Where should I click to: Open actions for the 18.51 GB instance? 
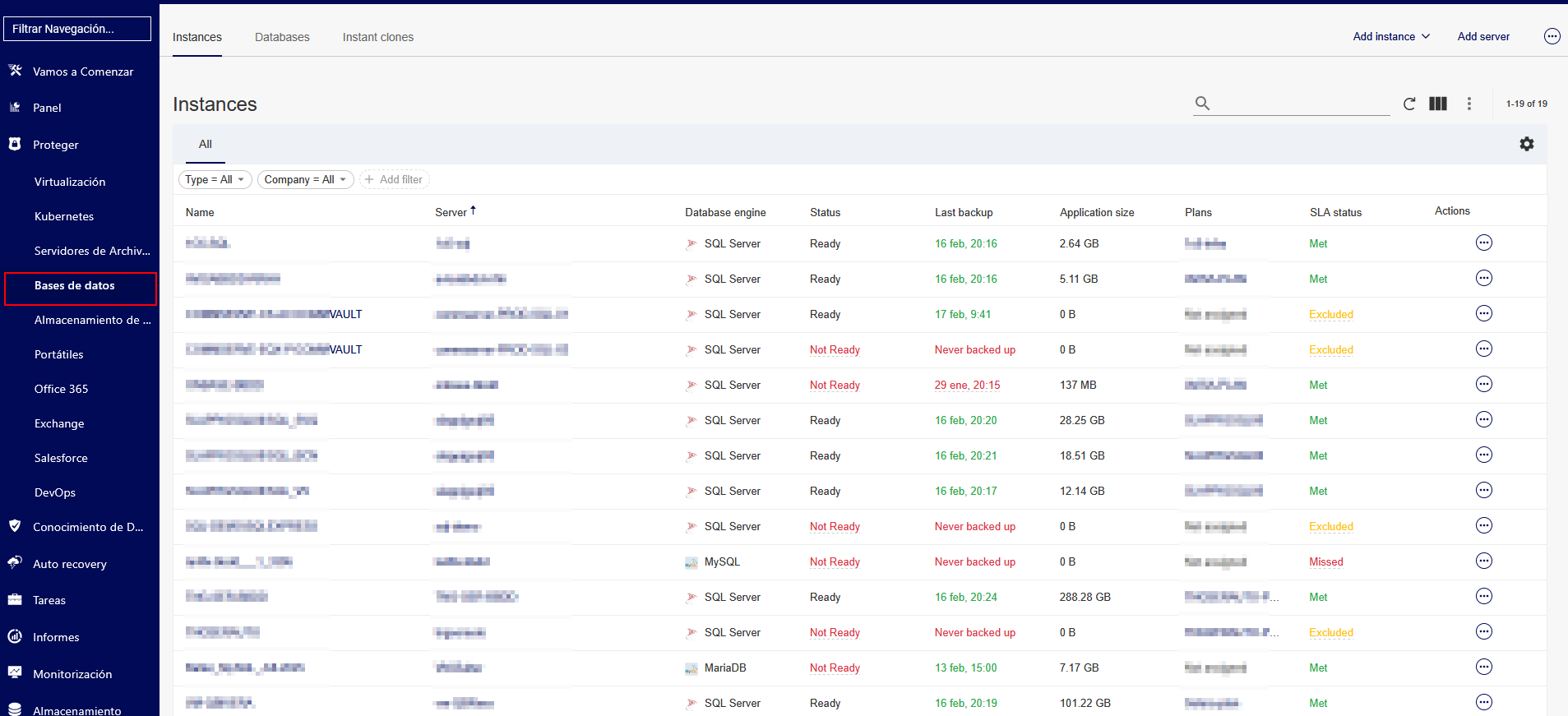point(1484,455)
